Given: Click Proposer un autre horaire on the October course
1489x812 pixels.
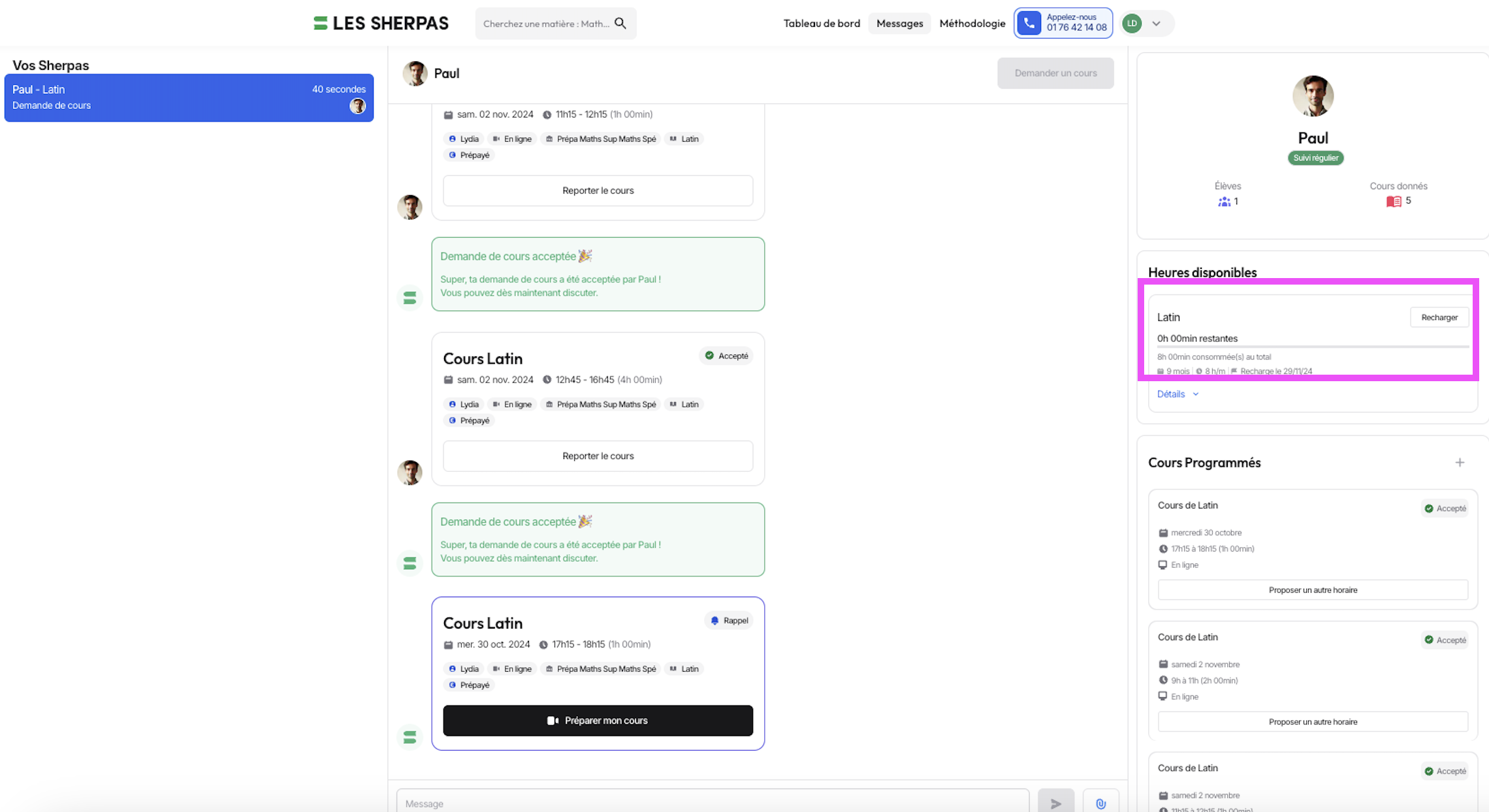Looking at the screenshot, I should tap(1313, 589).
